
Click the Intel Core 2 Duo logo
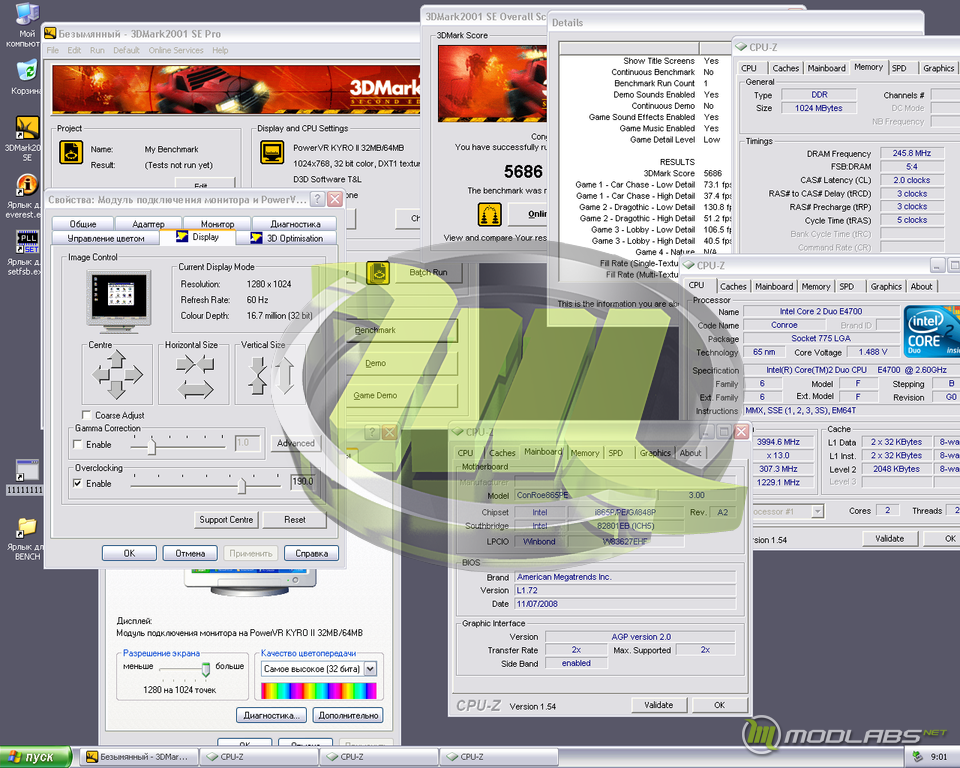click(x=932, y=331)
